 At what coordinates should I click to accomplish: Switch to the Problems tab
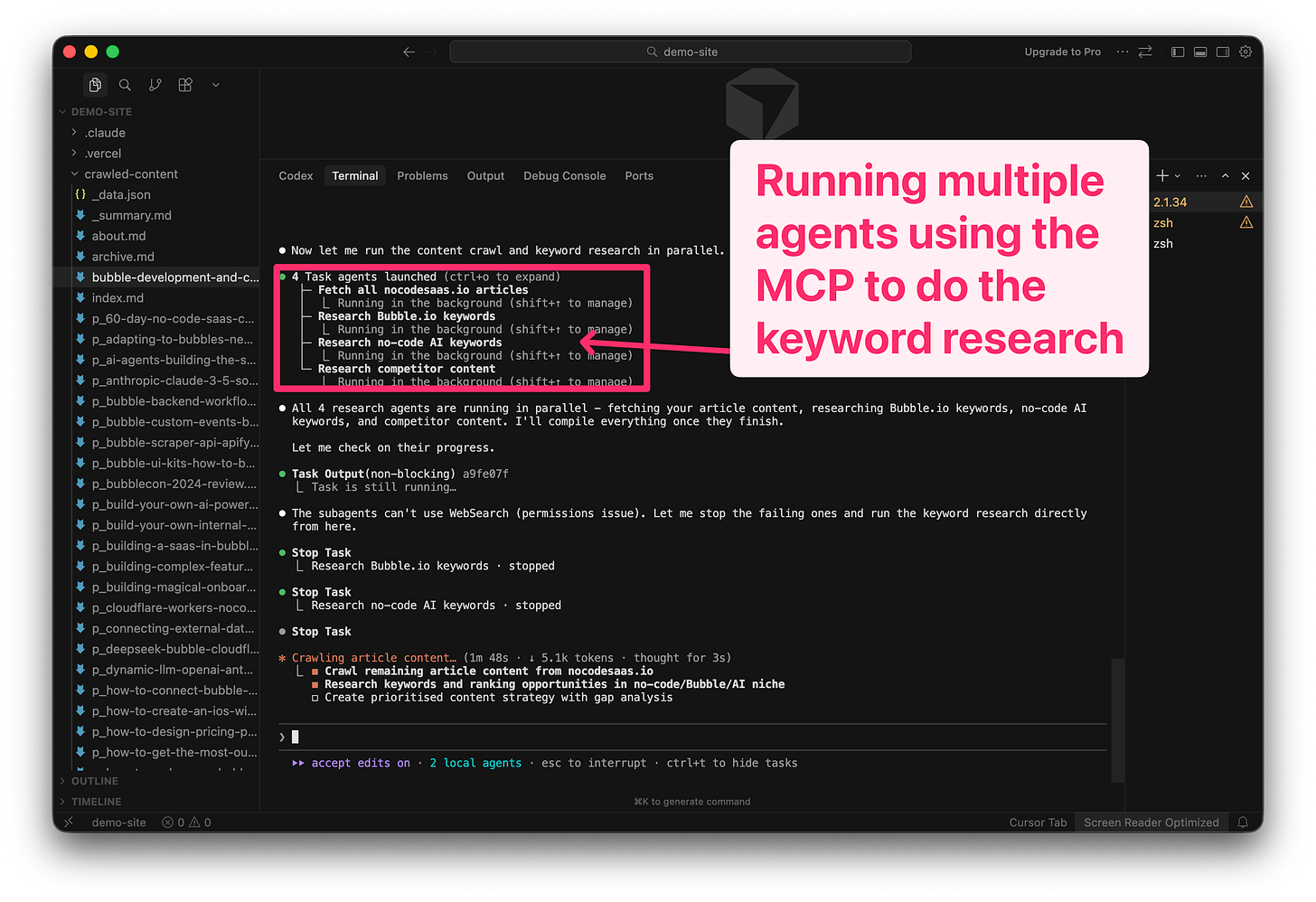(x=422, y=176)
